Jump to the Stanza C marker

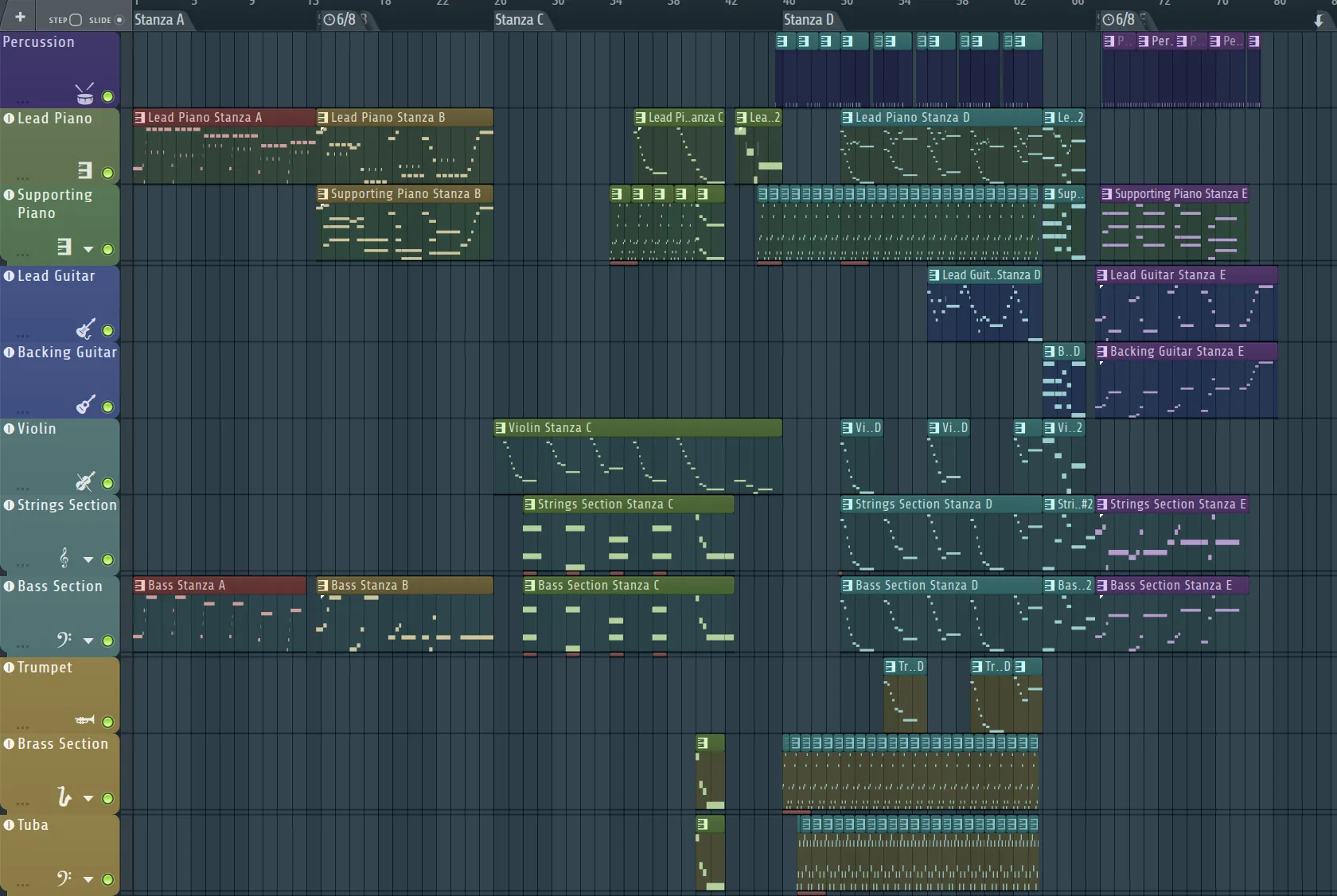(x=519, y=20)
